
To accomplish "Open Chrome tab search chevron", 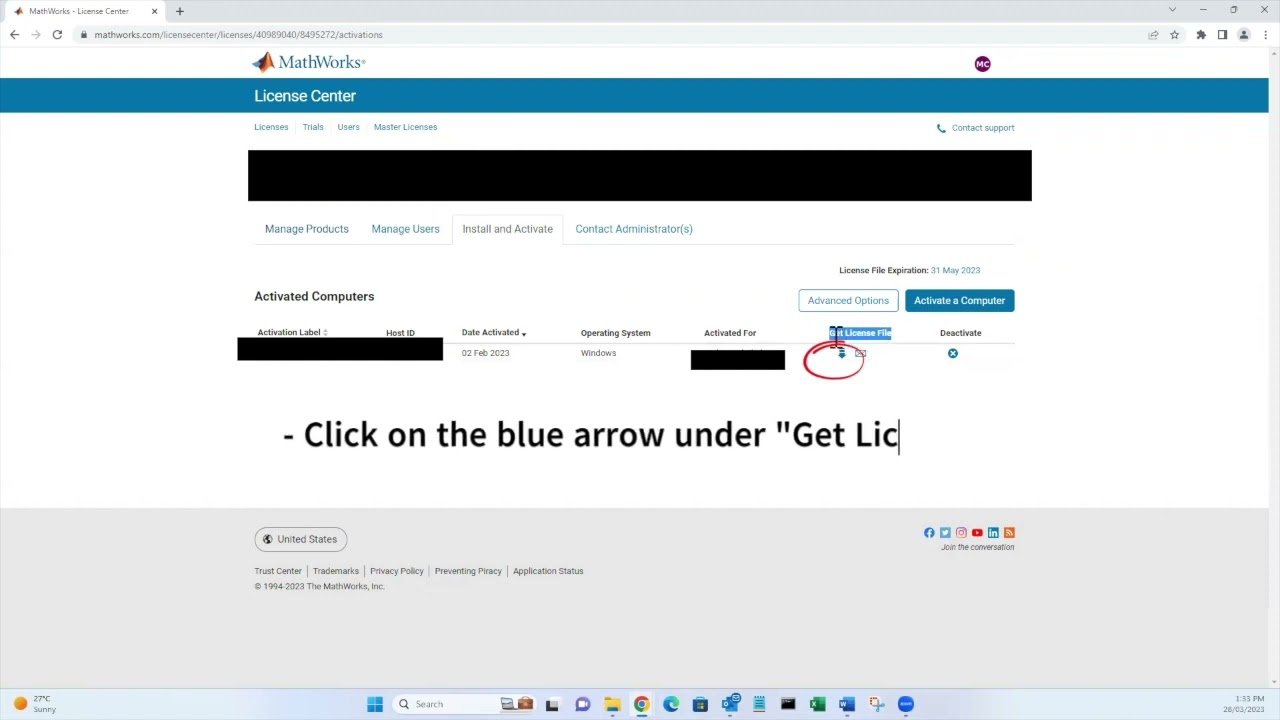I will click(x=1172, y=10).
